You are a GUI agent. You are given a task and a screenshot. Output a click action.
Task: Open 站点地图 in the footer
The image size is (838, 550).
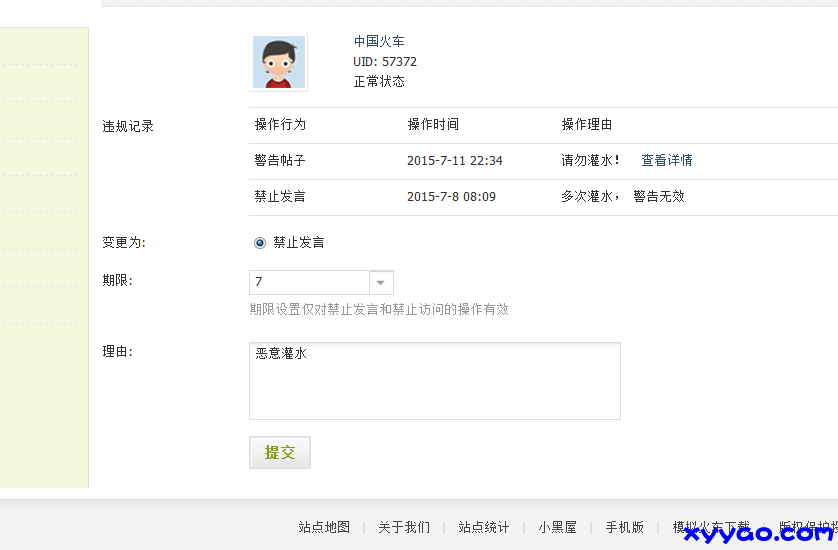(x=324, y=527)
